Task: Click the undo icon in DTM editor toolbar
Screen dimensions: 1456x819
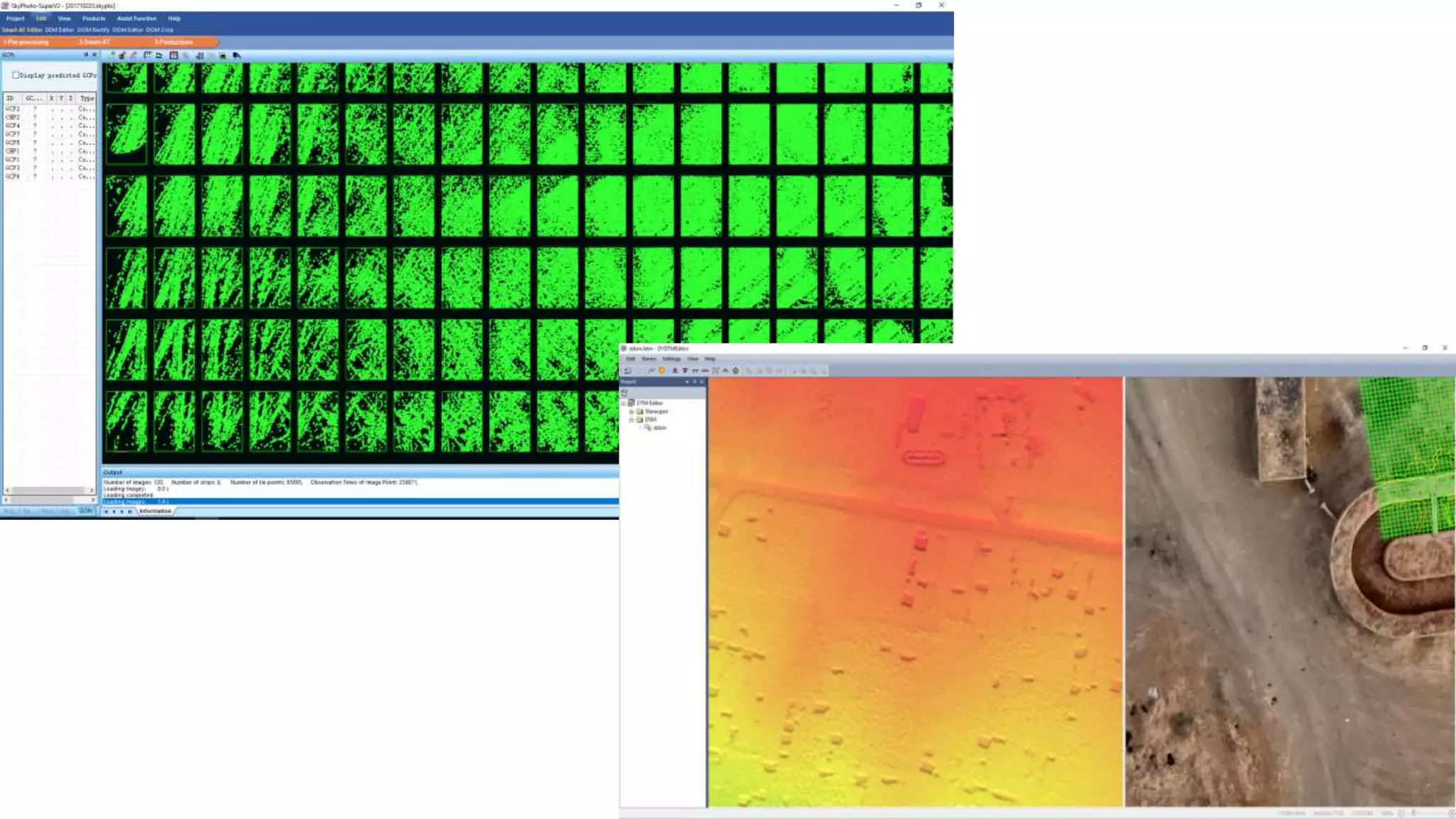Action: click(628, 370)
